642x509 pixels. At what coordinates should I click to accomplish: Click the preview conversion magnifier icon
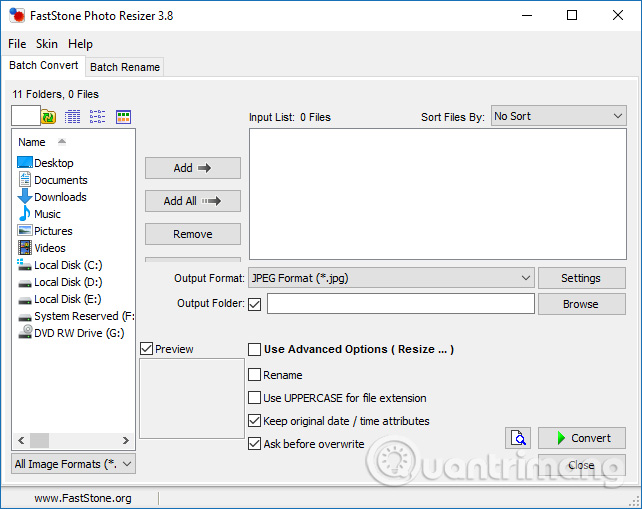coord(518,438)
